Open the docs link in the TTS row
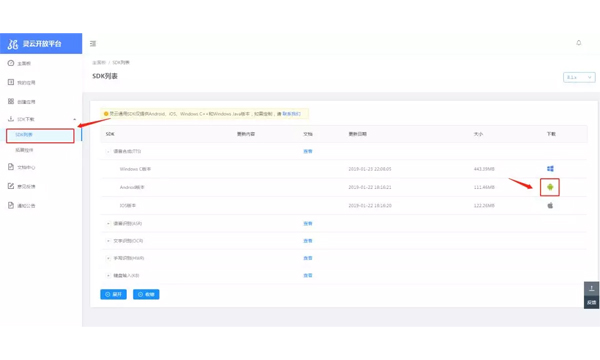 308,151
